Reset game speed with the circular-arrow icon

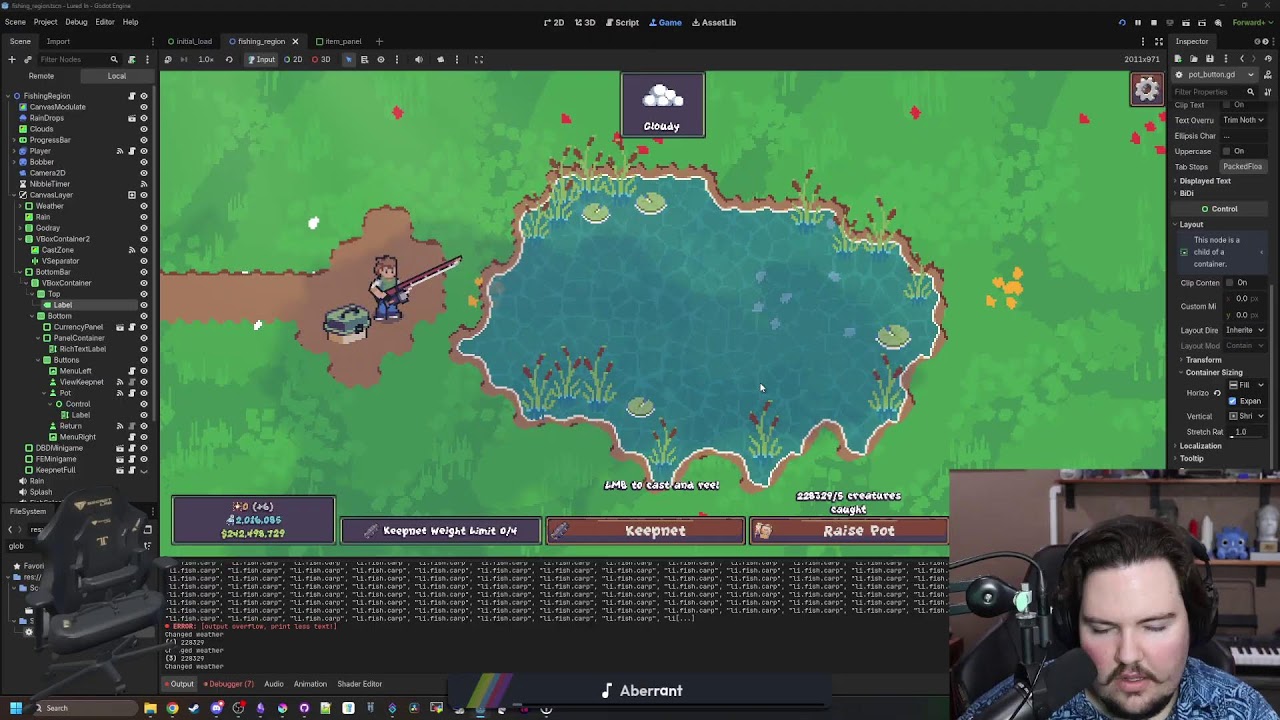[228, 59]
